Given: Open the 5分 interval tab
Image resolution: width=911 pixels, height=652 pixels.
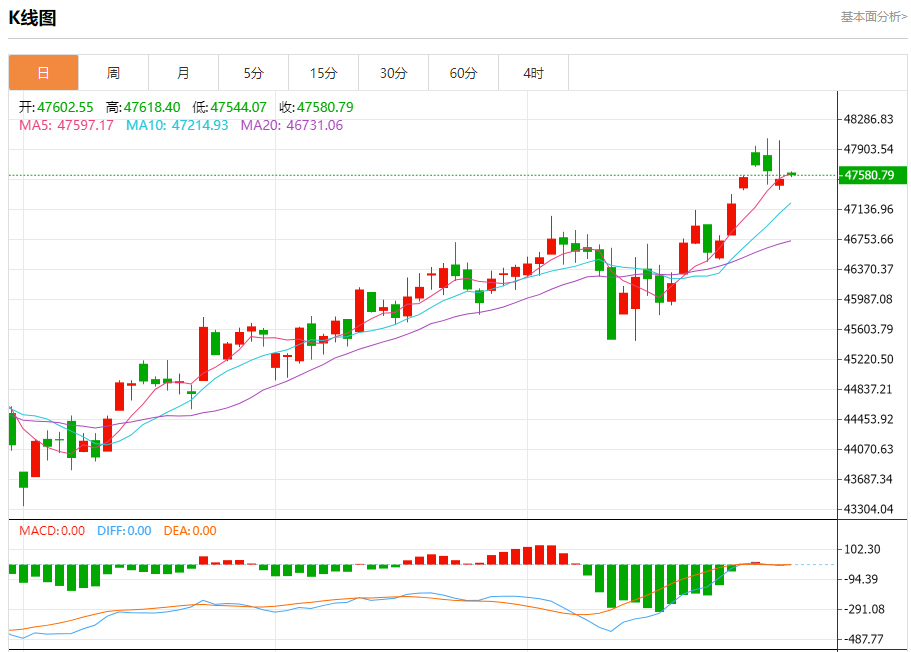Looking at the screenshot, I should 253,73.
